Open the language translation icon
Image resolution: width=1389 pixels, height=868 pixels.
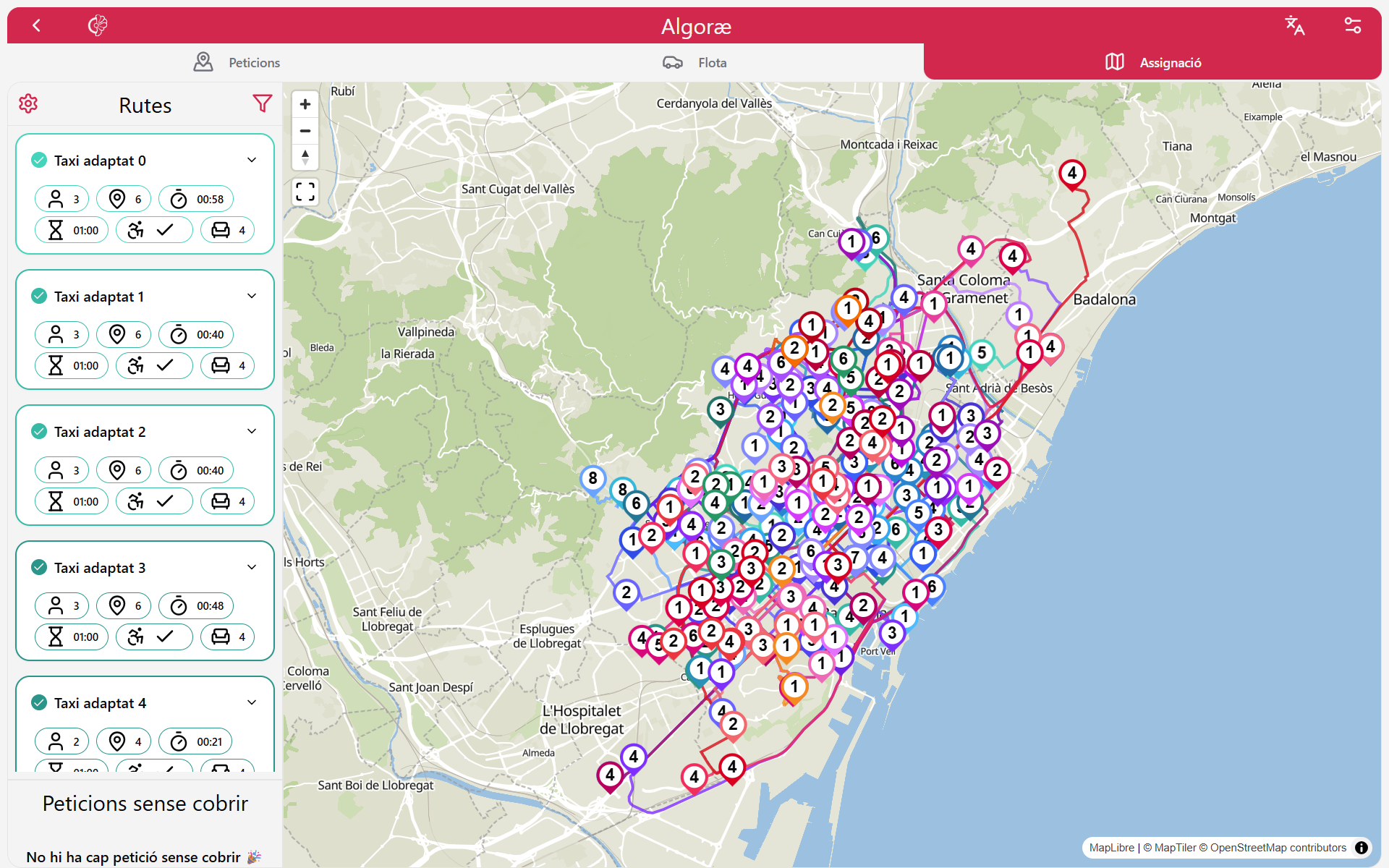[x=1294, y=26]
